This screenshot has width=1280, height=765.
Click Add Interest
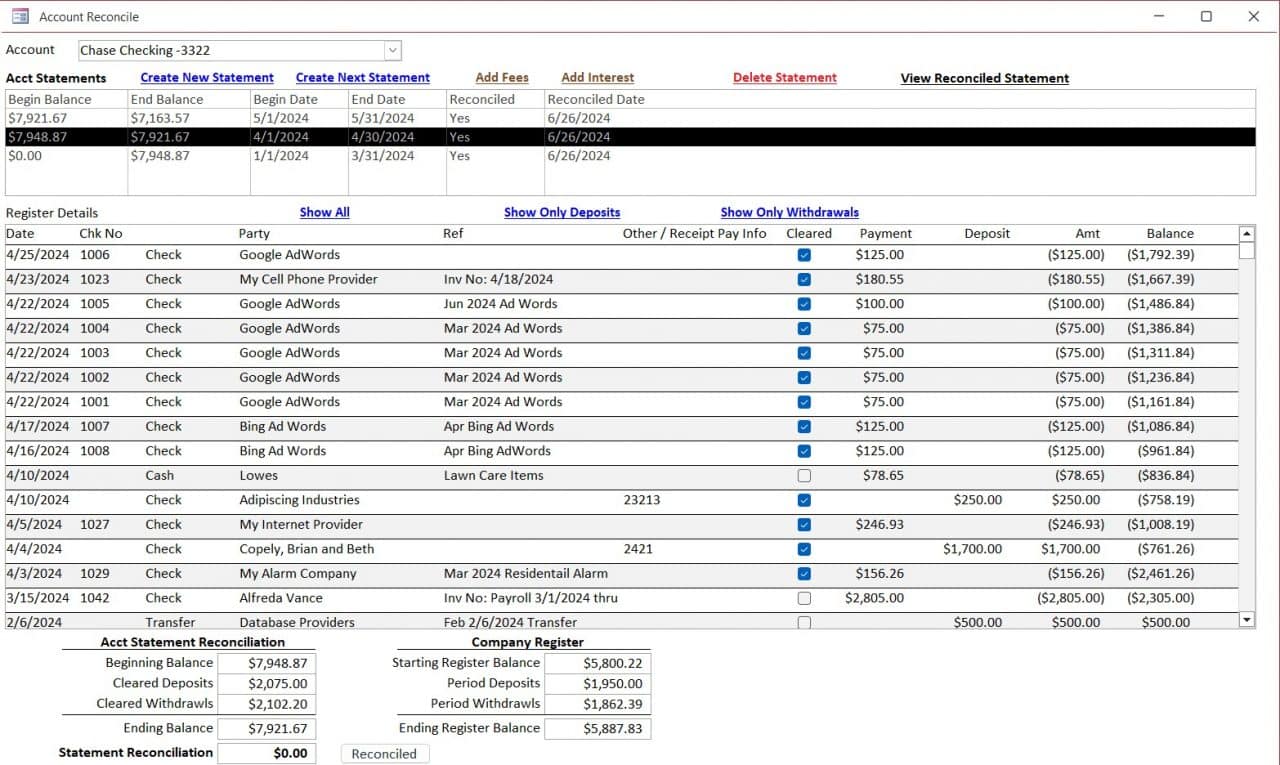tap(597, 77)
